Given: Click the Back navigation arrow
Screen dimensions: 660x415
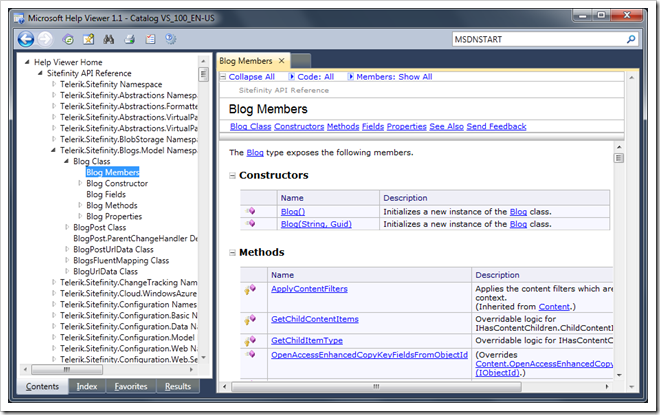Looking at the screenshot, I should tap(25, 39).
